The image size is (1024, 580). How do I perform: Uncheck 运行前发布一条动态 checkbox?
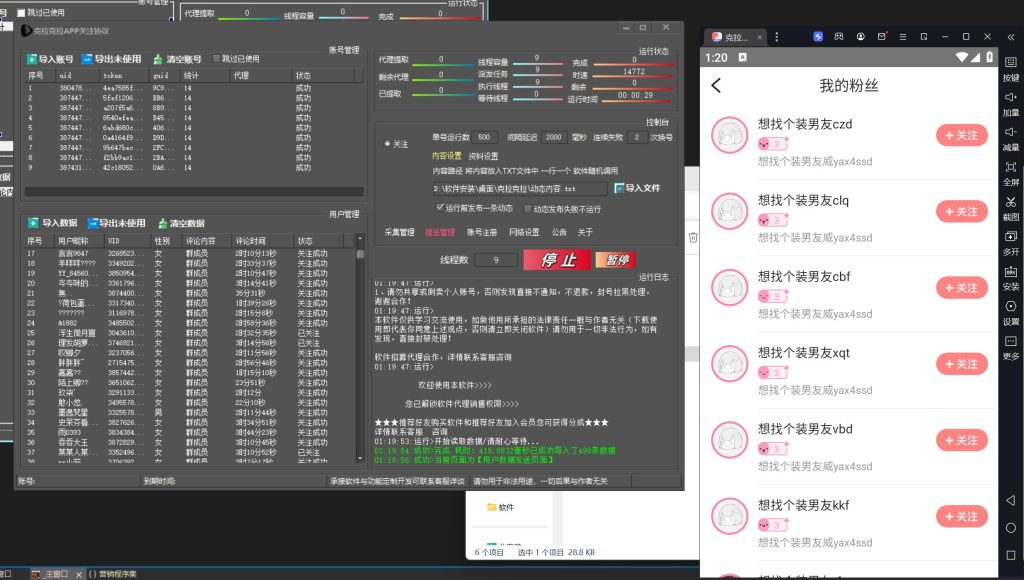click(440, 208)
